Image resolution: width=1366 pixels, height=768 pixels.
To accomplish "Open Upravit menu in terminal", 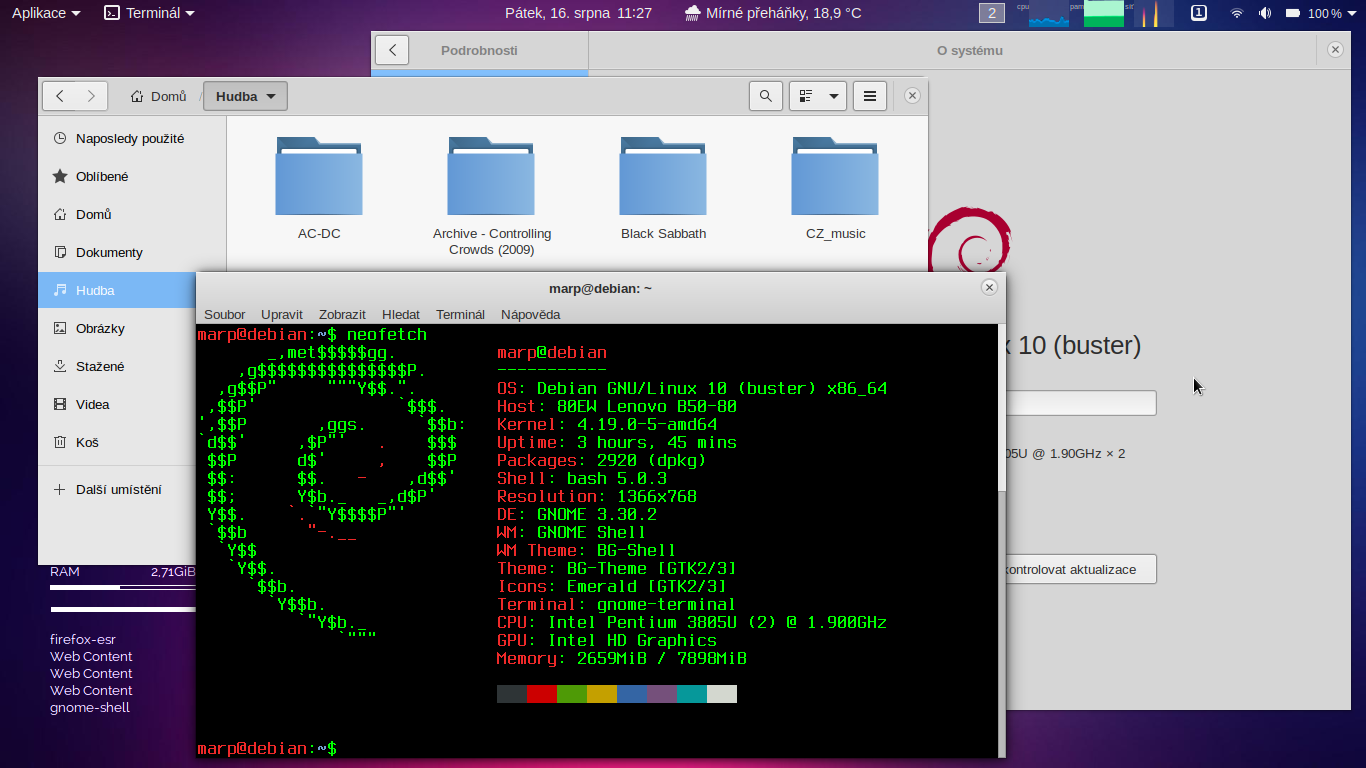I will [x=282, y=314].
